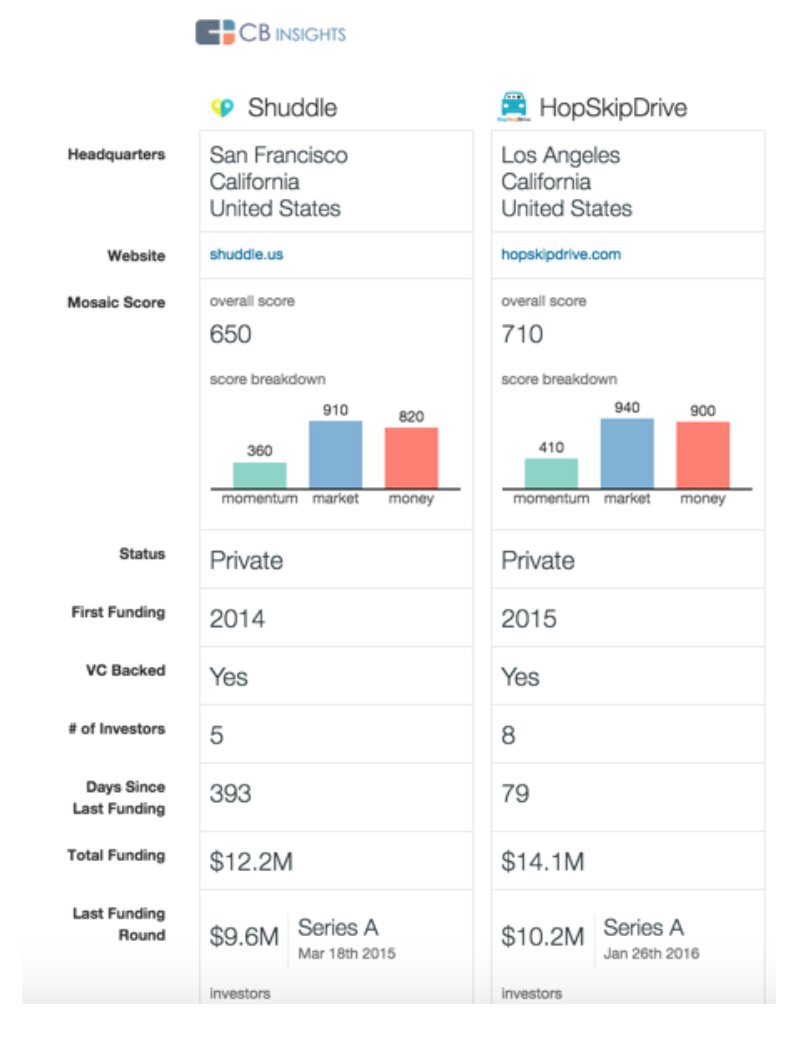Click the Days Since Last Funding label
This screenshot has width=806, height=1042.
click(119, 797)
